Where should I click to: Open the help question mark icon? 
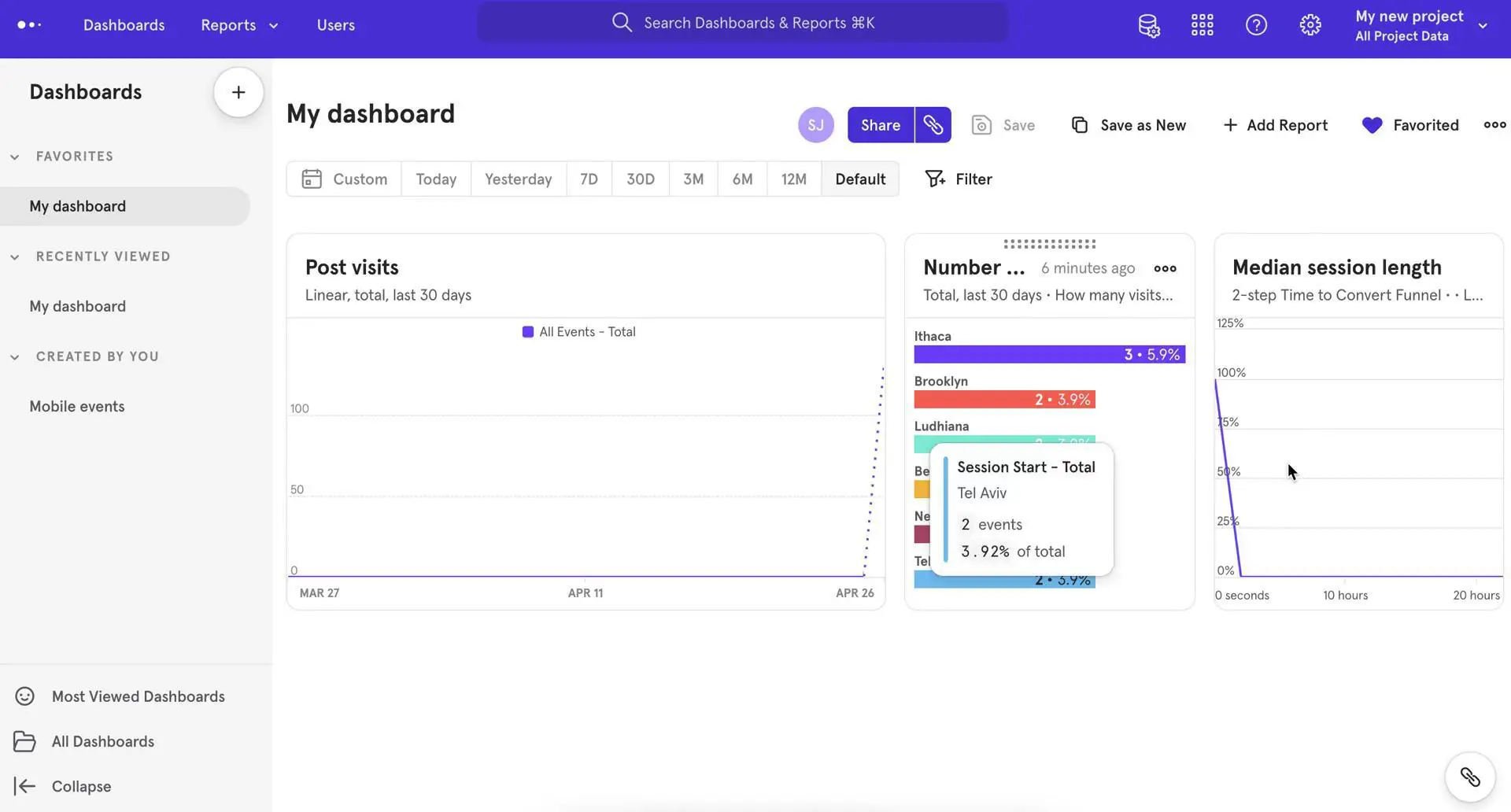(1256, 24)
